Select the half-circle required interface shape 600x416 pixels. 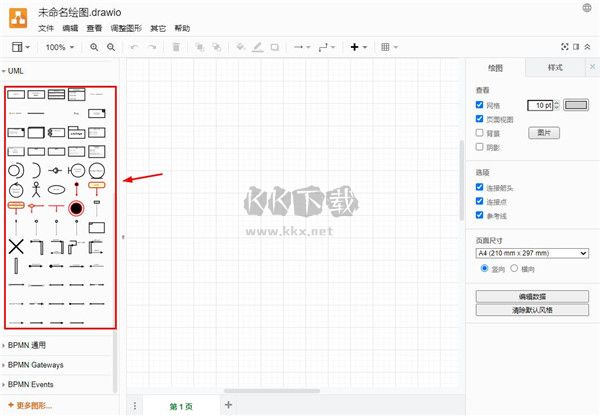click(36, 170)
